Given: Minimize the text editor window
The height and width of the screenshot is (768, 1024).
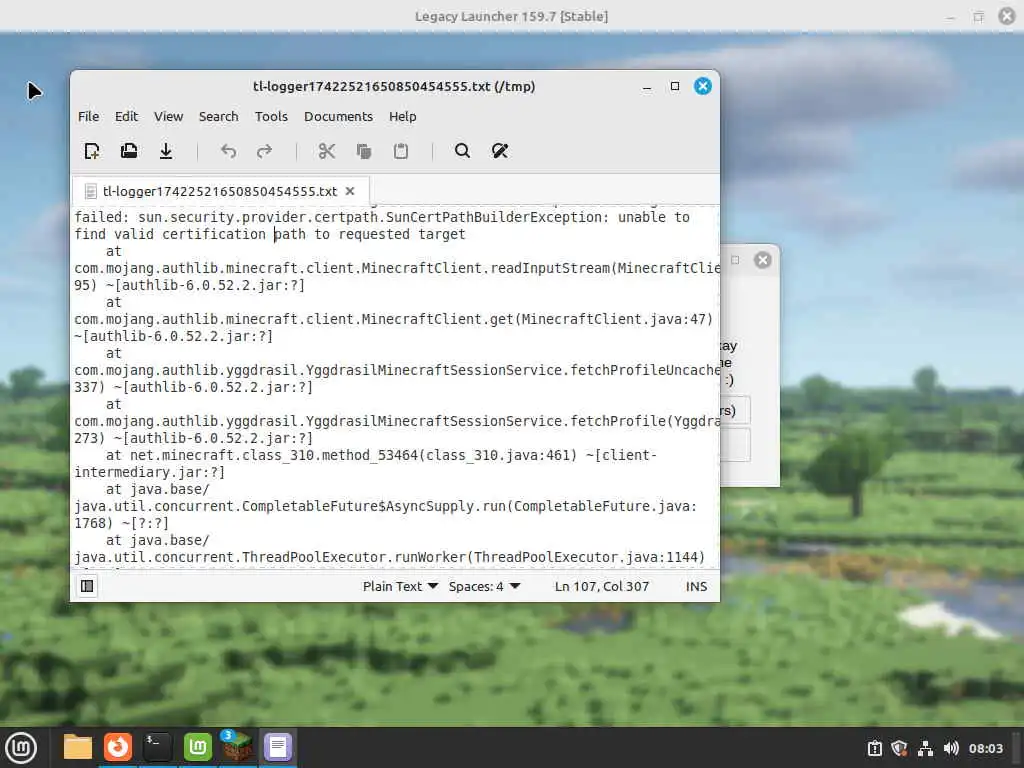Looking at the screenshot, I should (x=647, y=87).
